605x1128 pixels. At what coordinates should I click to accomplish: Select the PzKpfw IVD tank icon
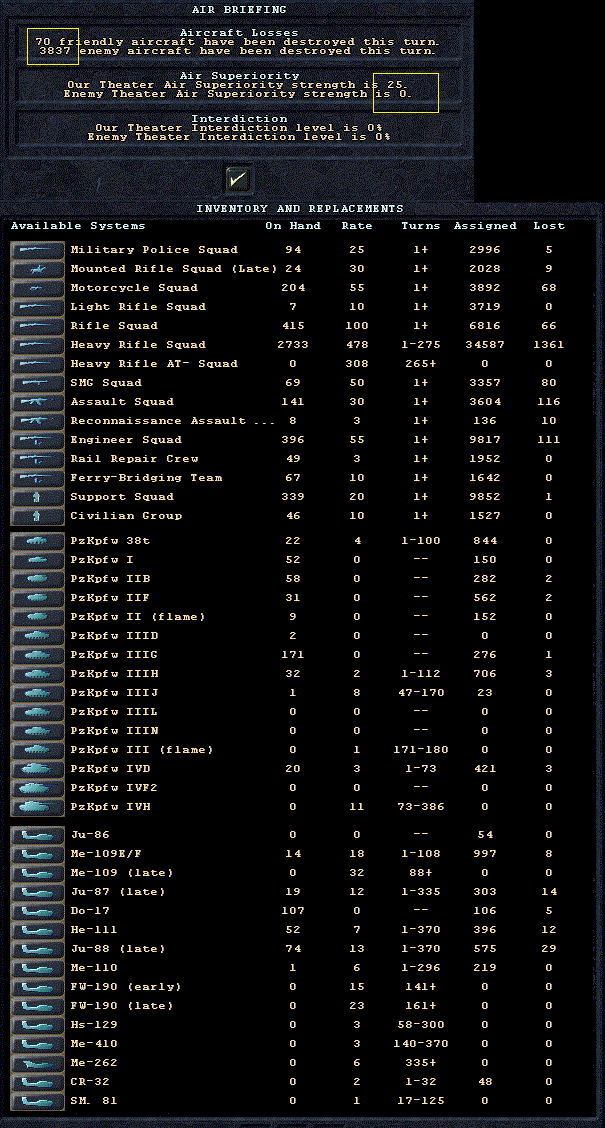coord(38,769)
